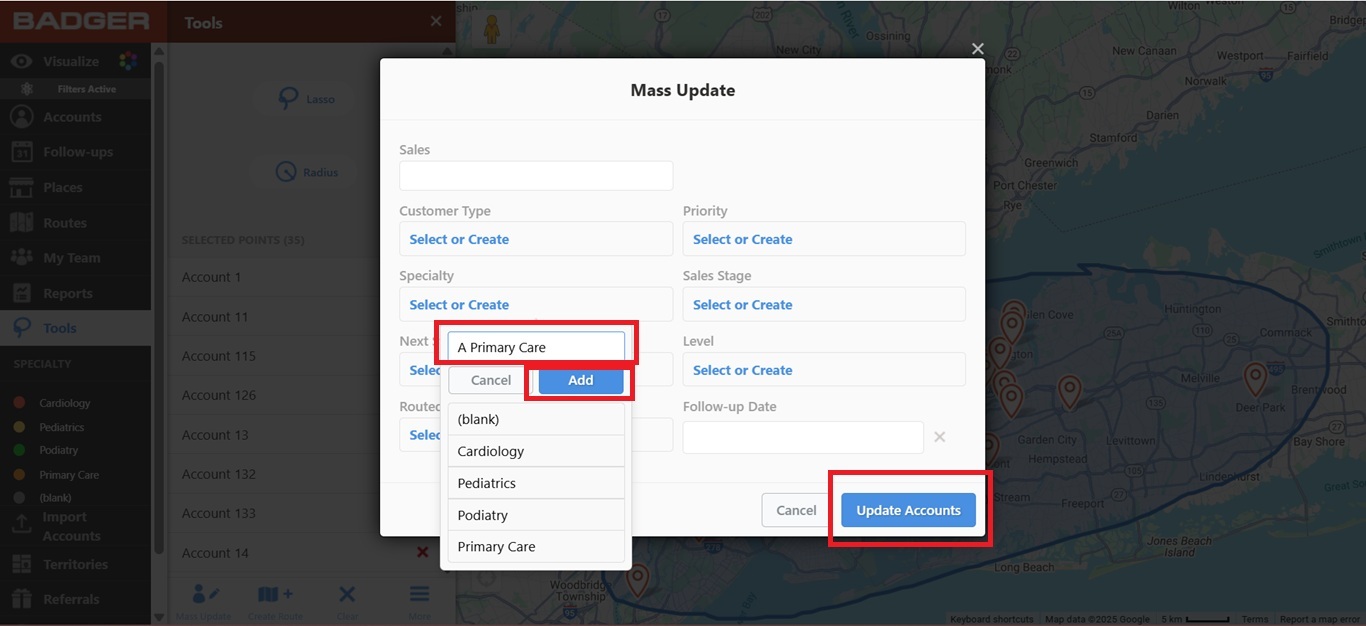Click the Cardiology red legend color dot

click(19, 403)
